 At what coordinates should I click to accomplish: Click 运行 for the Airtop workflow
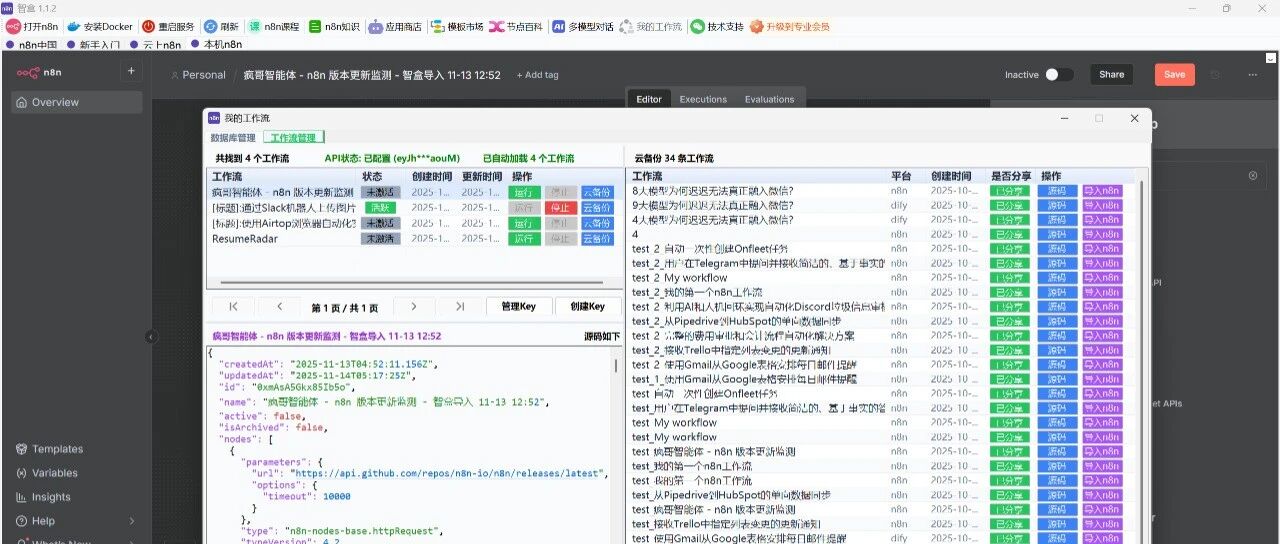[524, 223]
